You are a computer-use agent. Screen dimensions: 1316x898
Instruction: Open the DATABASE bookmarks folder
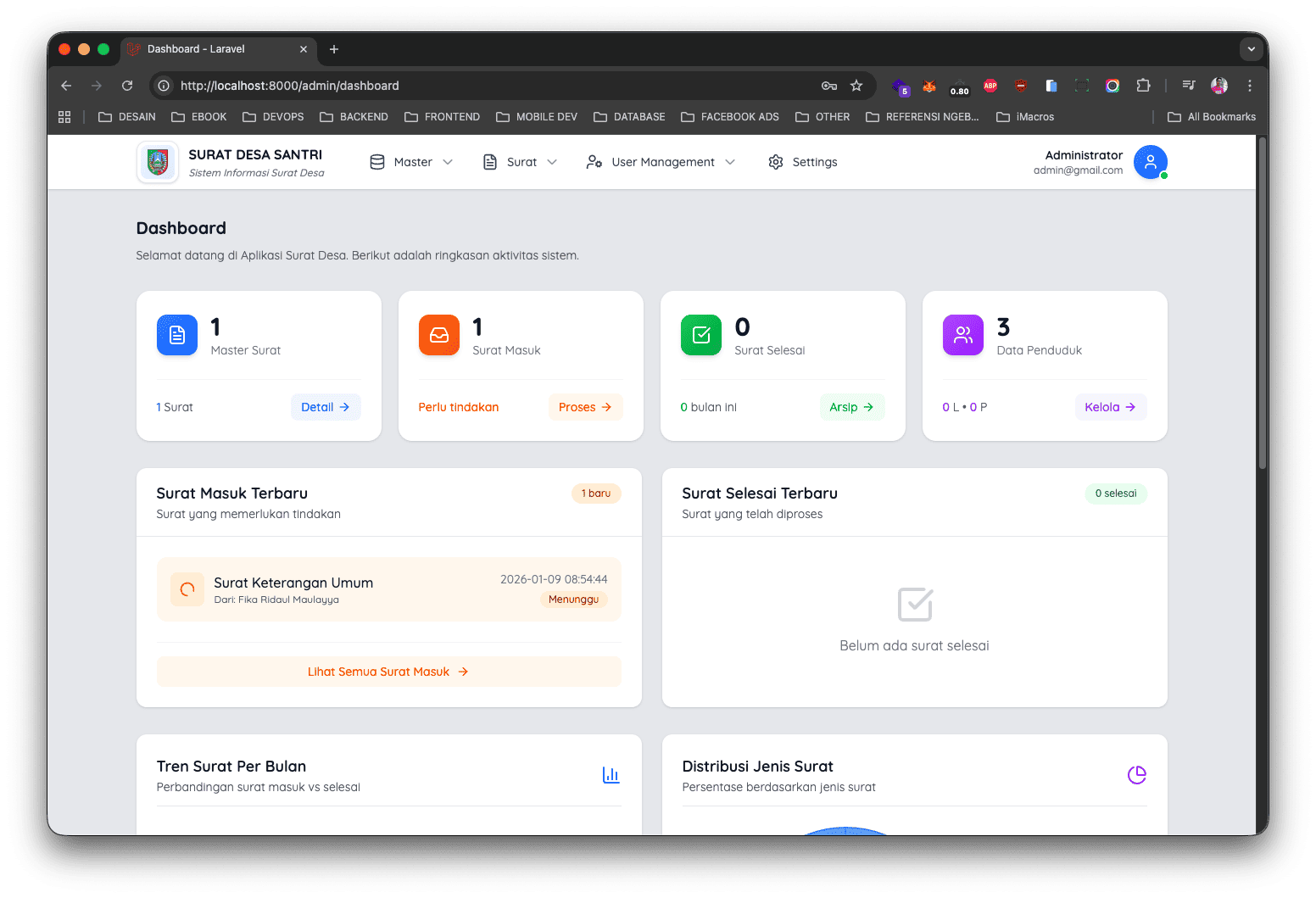pyautogui.click(x=629, y=117)
